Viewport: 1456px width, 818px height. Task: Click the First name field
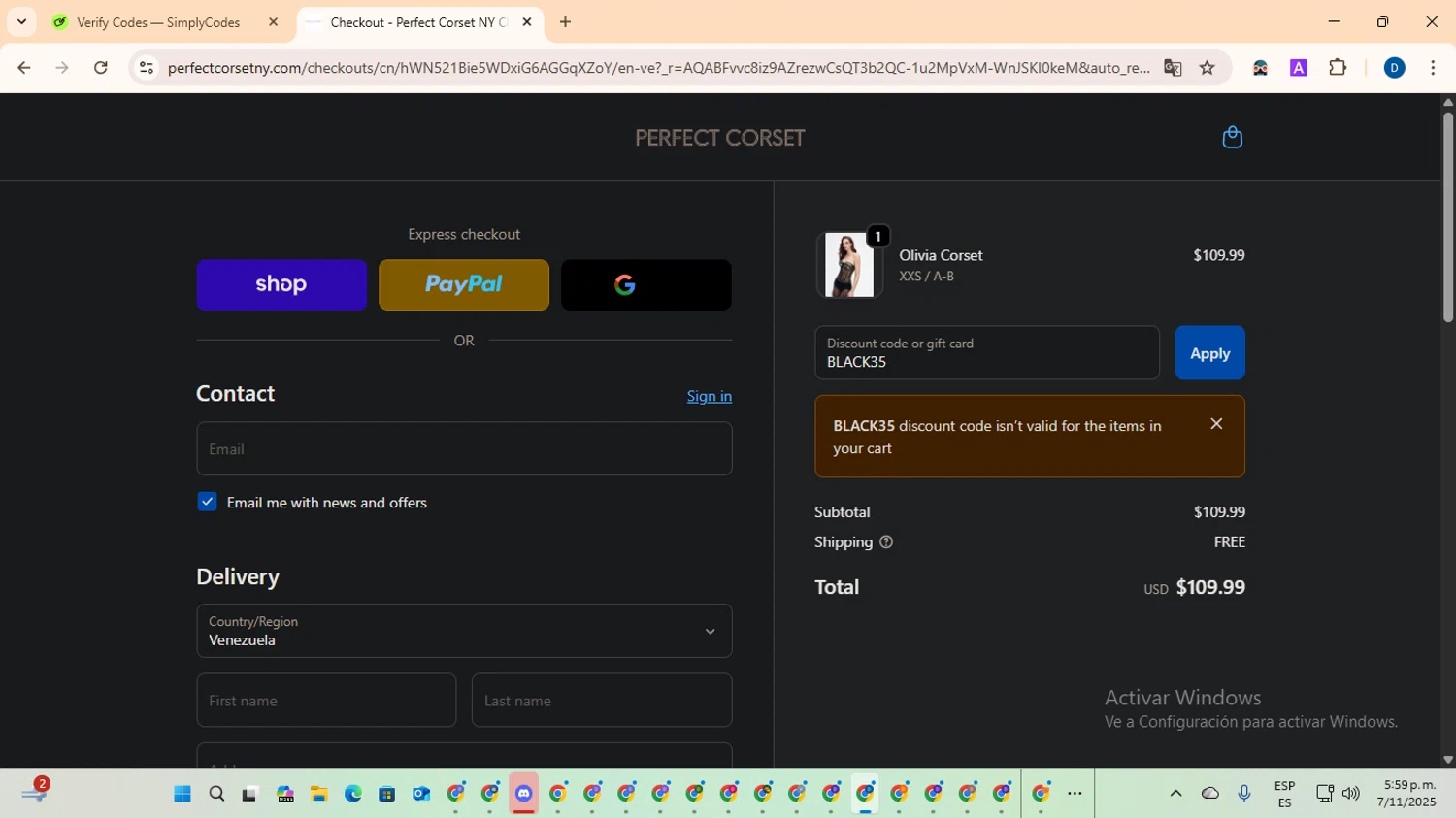coord(326,700)
